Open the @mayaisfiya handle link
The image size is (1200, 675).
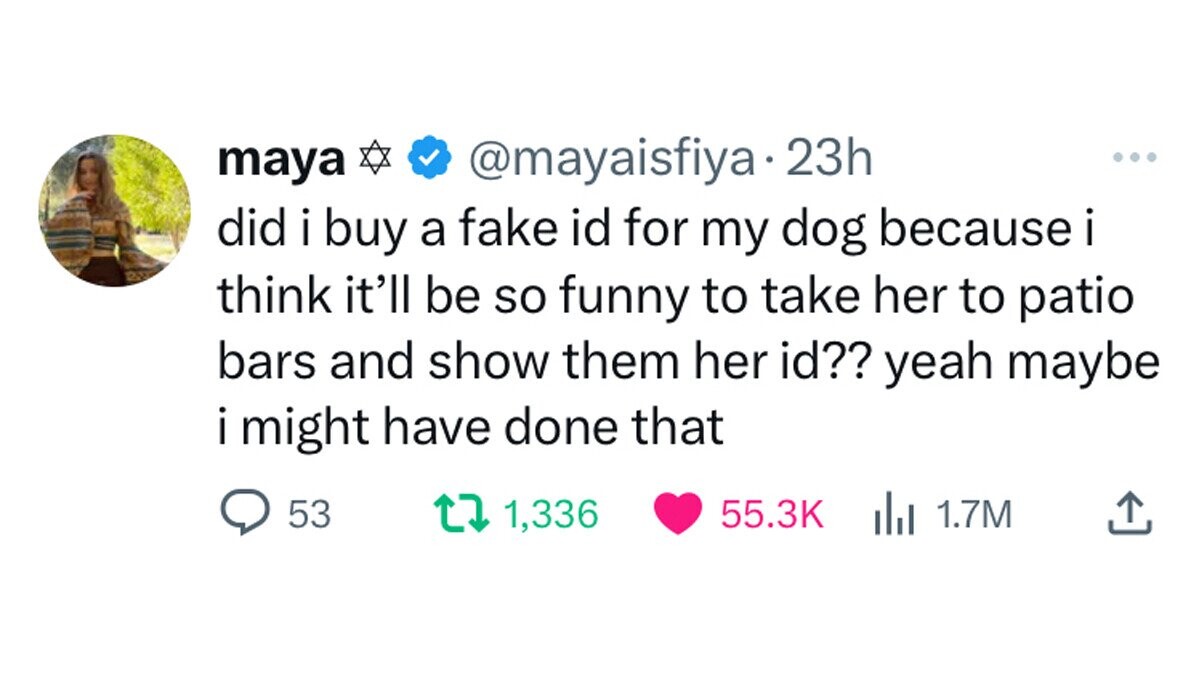612,160
